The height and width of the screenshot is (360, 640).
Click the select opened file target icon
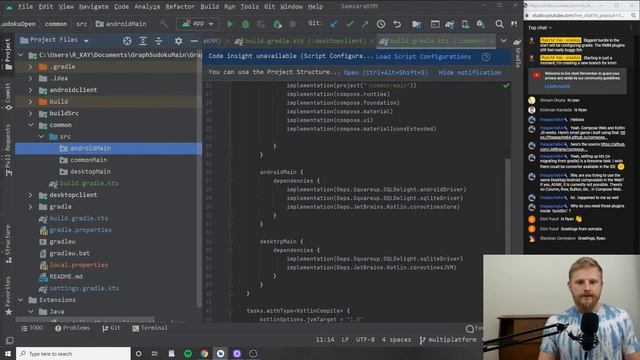[127, 41]
